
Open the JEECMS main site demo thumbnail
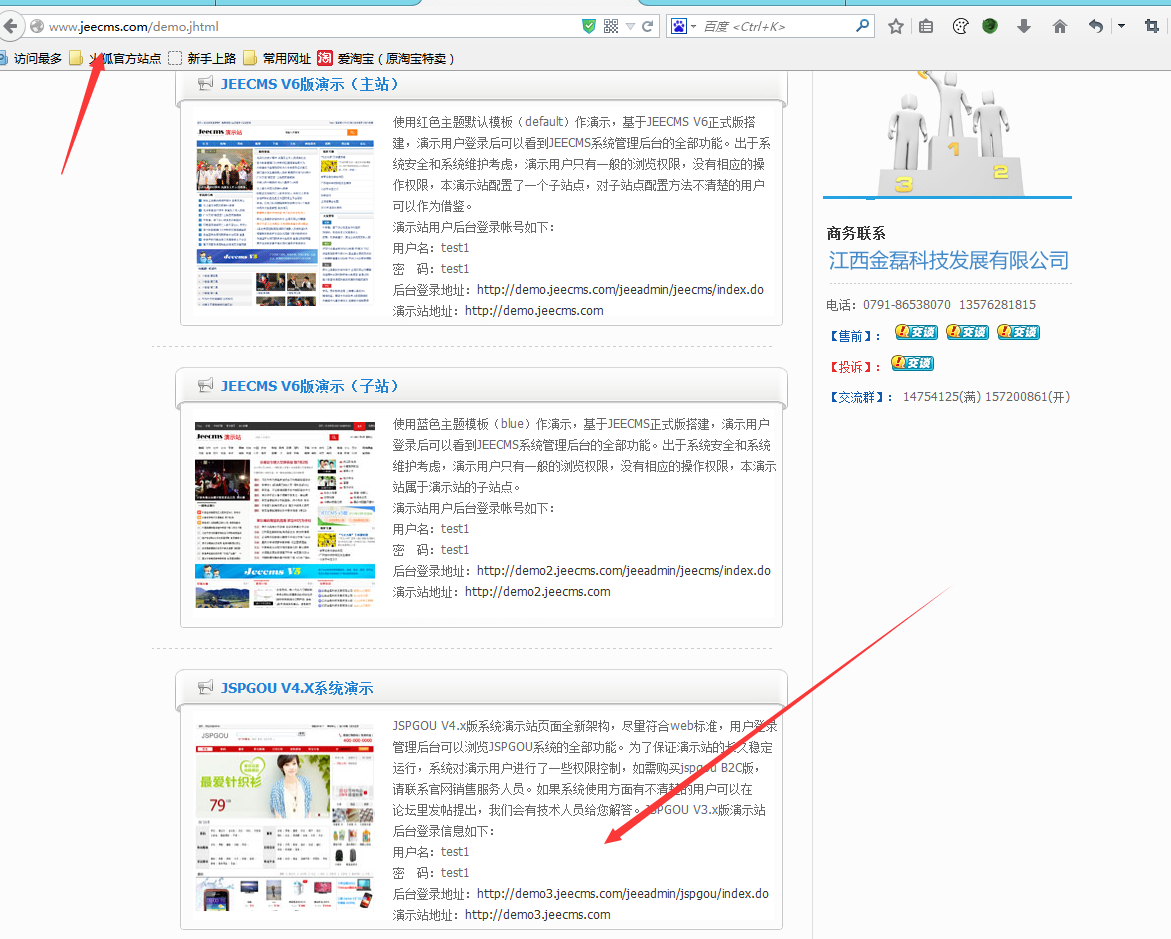[285, 212]
